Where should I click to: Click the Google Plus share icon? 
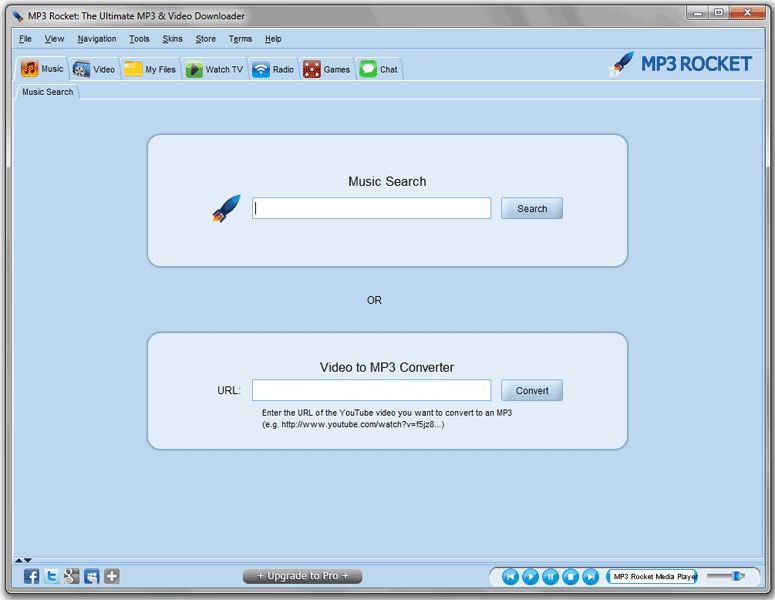tap(71, 576)
